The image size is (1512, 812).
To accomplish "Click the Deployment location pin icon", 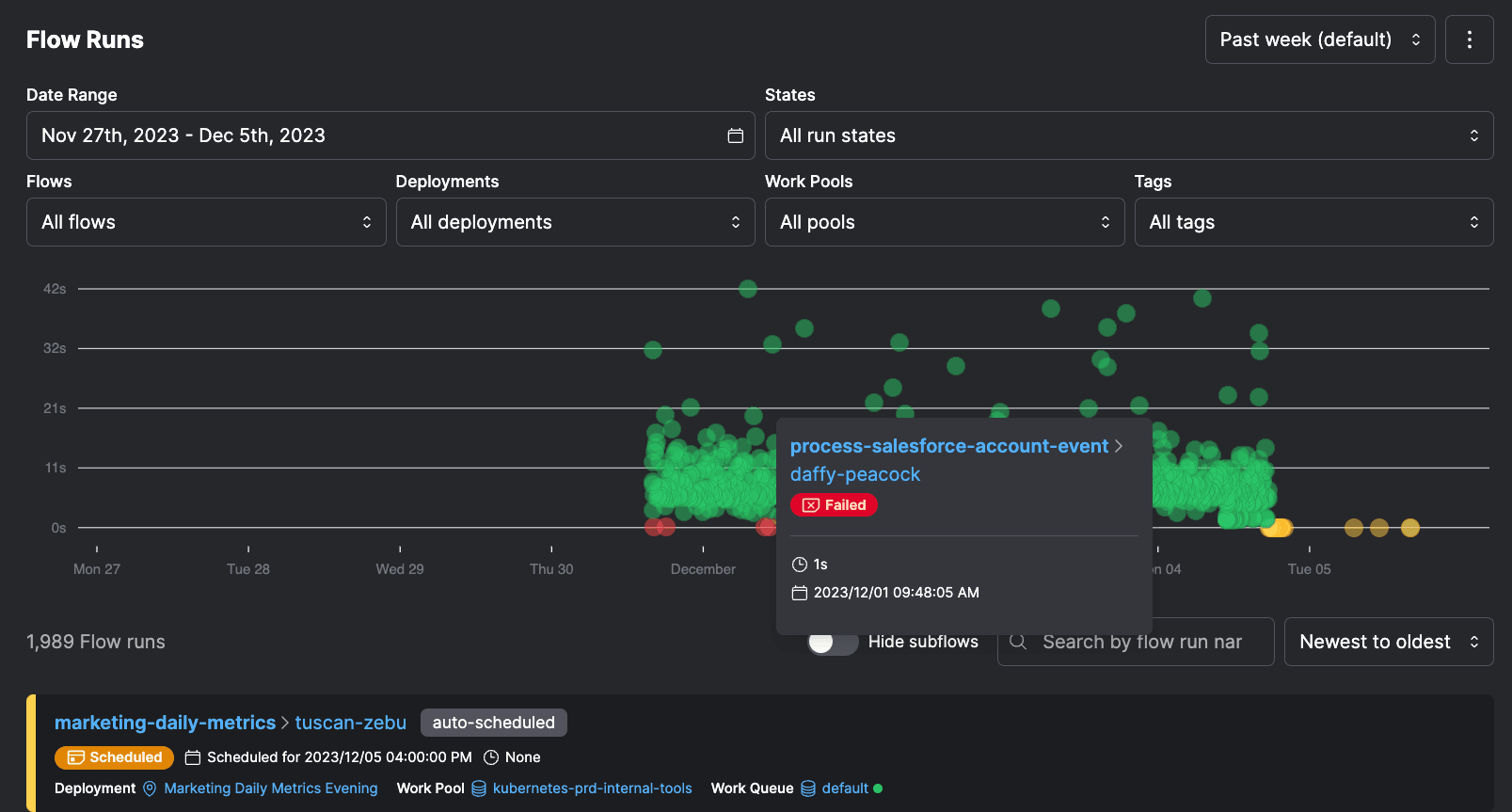I will click(x=150, y=788).
